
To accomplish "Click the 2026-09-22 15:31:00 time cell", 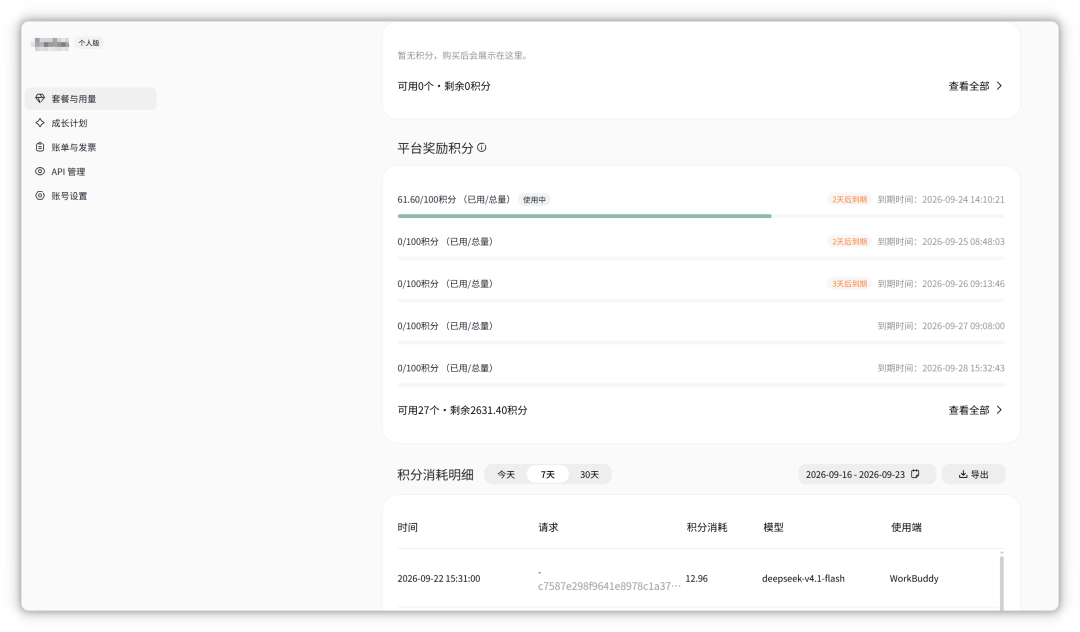I will pos(439,578).
